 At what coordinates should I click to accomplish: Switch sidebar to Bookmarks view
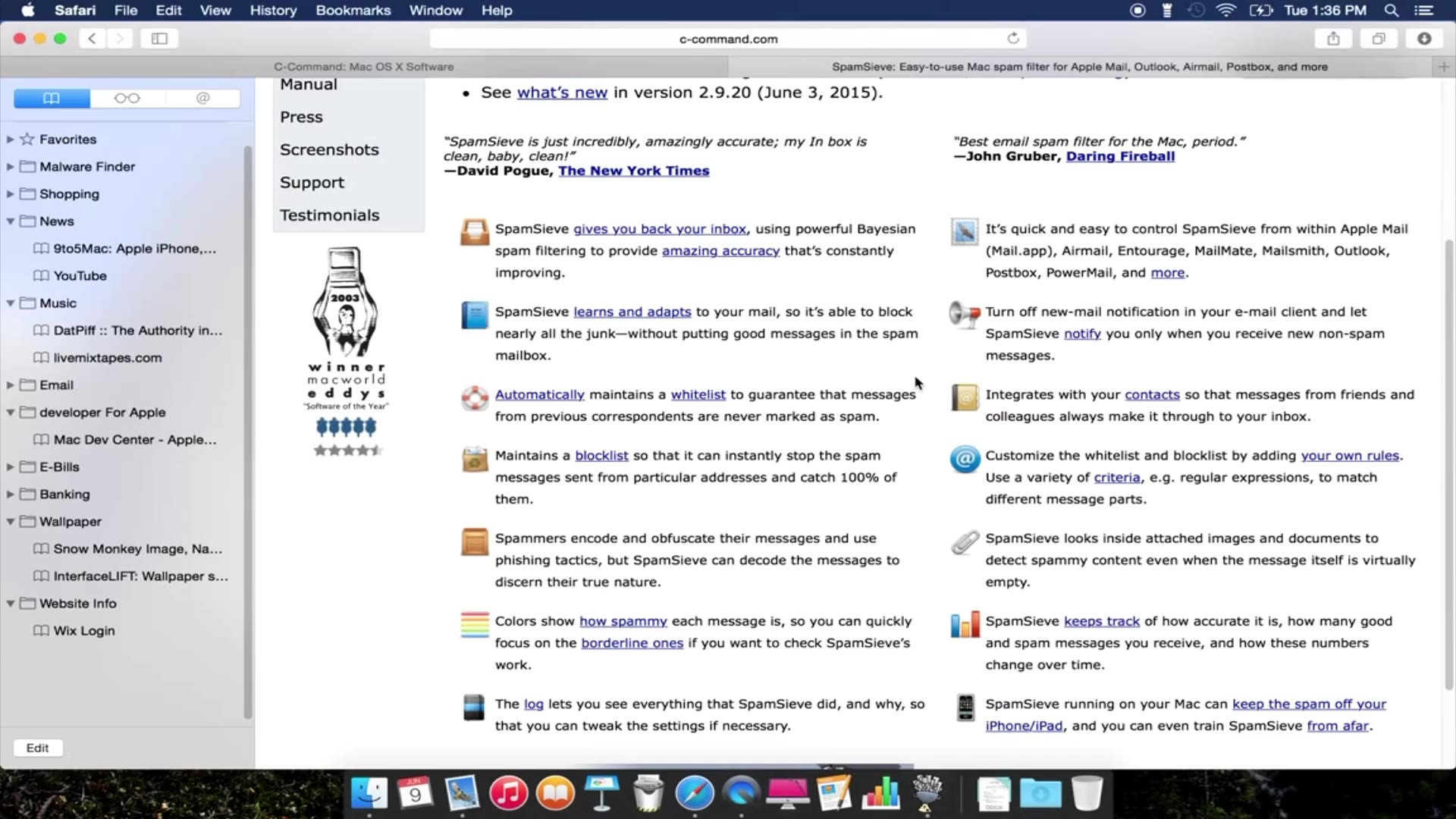(52, 98)
